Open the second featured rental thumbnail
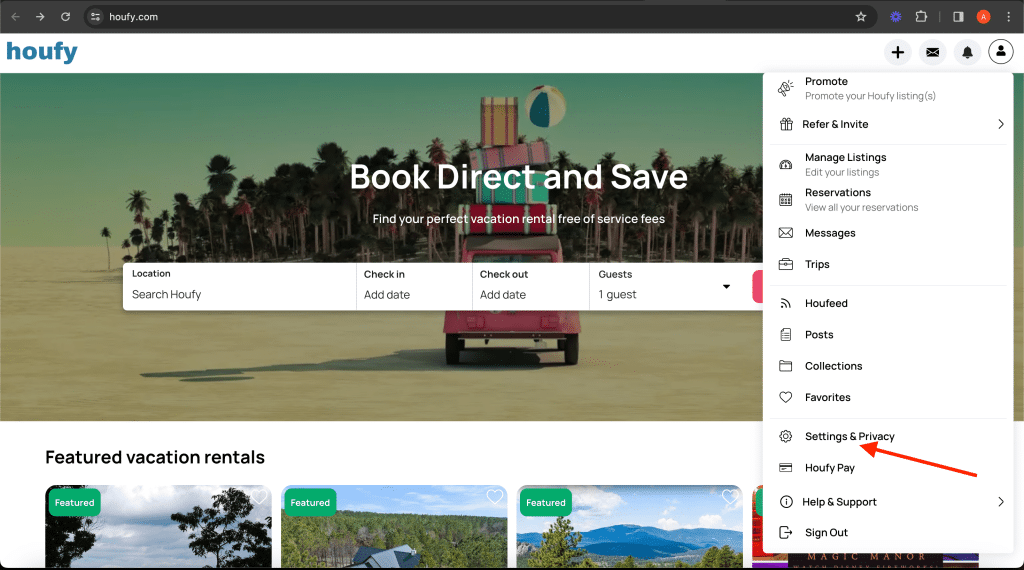This screenshot has height=570, width=1024. pyautogui.click(x=394, y=526)
